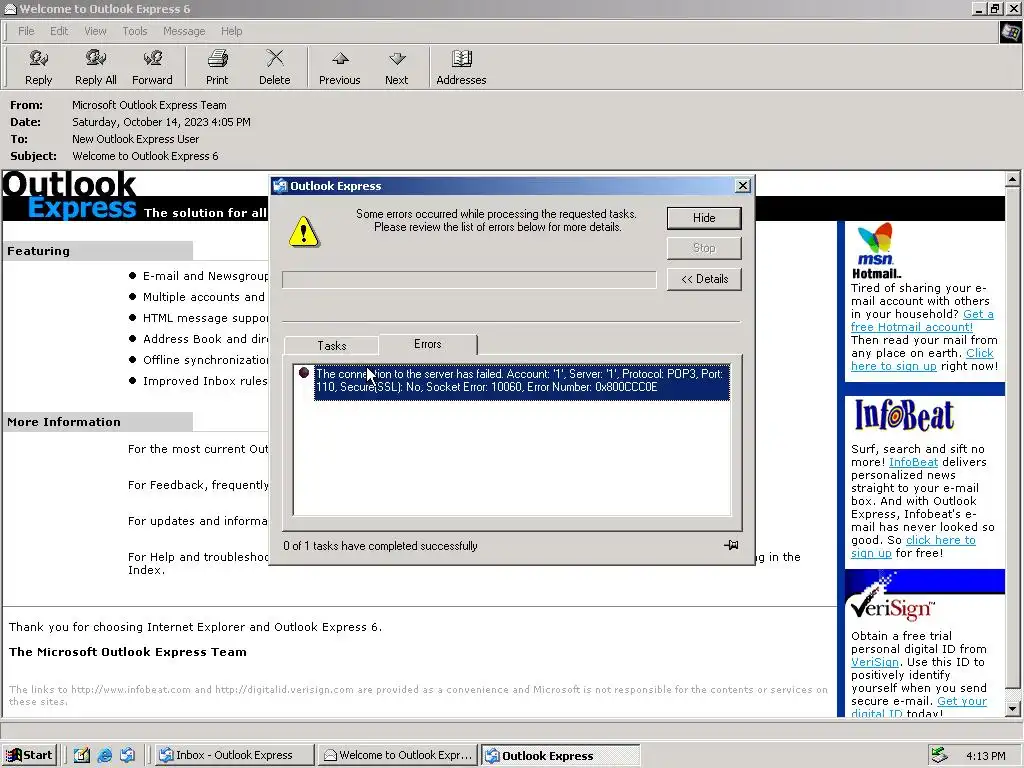The height and width of the screenshot is (768, 1024).
Task: Click the yellow warning icon in dialog
Action: click(x=304, y=232)
